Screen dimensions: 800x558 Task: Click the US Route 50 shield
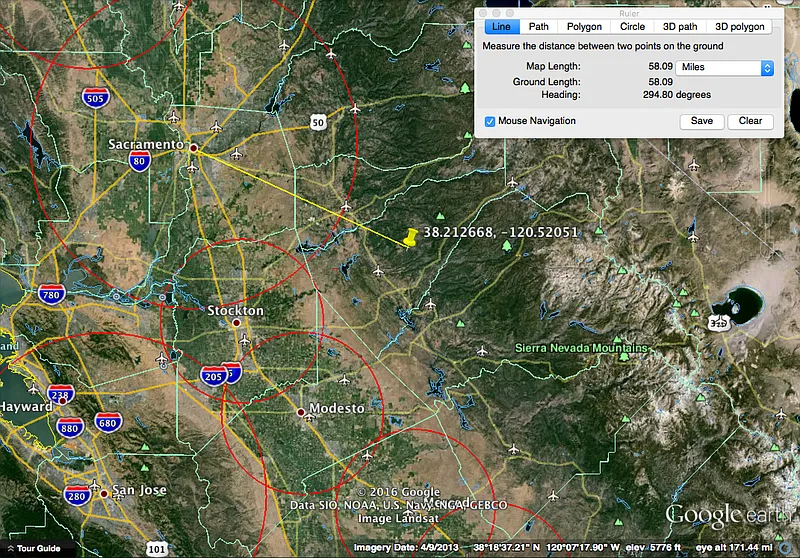[317, 122]
